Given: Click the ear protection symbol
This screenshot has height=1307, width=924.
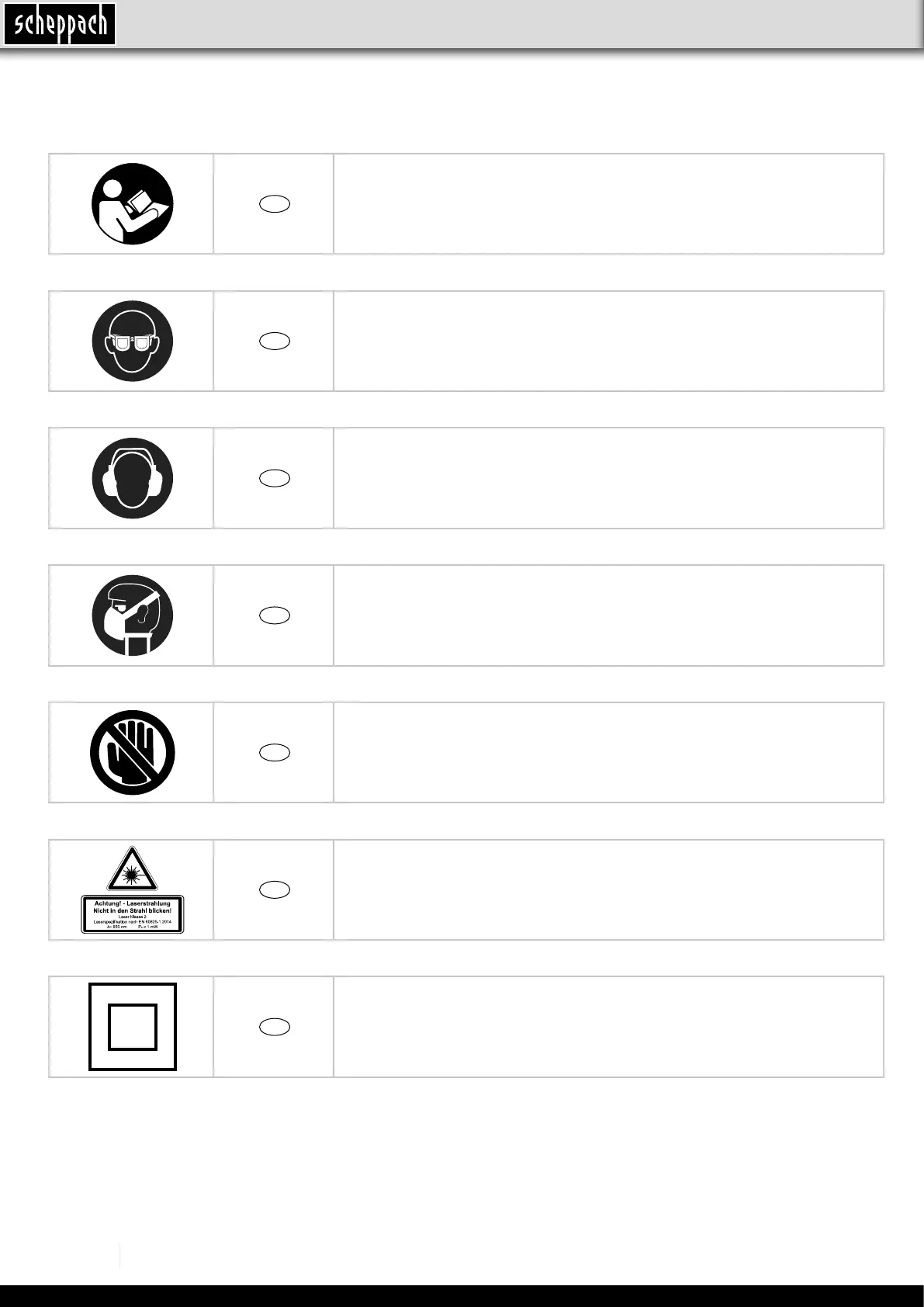Looking at the screenshot, I should 132,478.
